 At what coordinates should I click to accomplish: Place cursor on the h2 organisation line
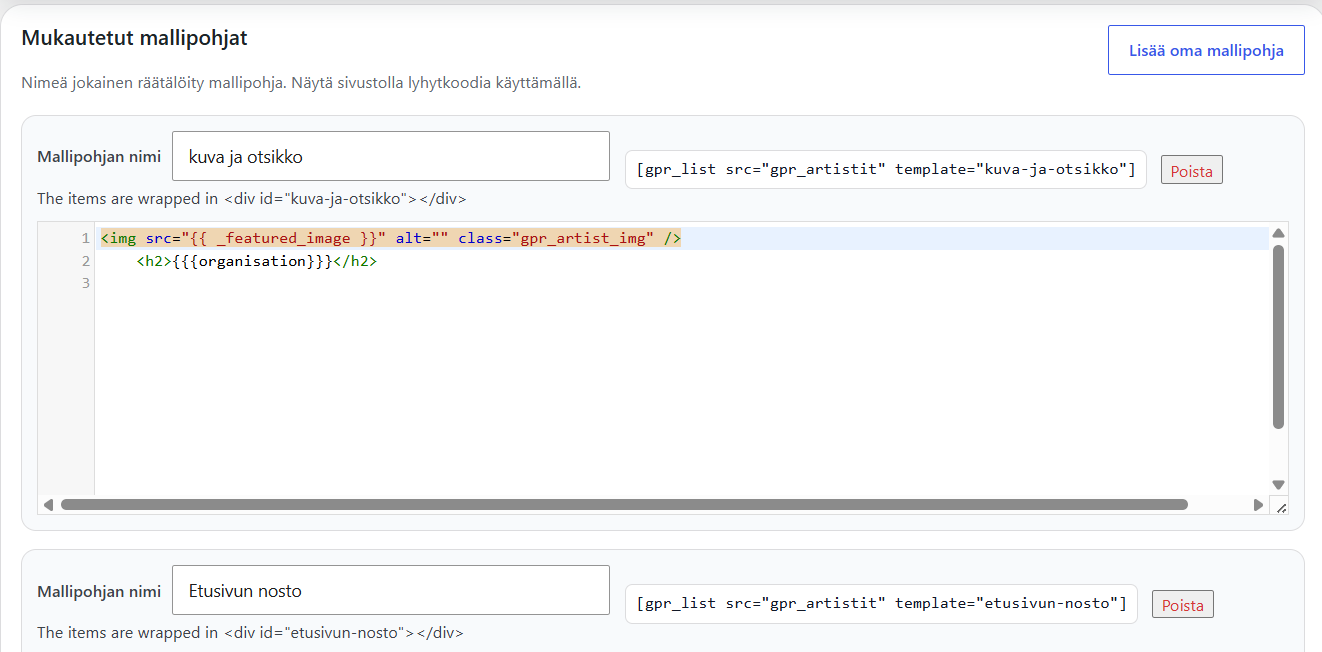click(x=257, y=261)
